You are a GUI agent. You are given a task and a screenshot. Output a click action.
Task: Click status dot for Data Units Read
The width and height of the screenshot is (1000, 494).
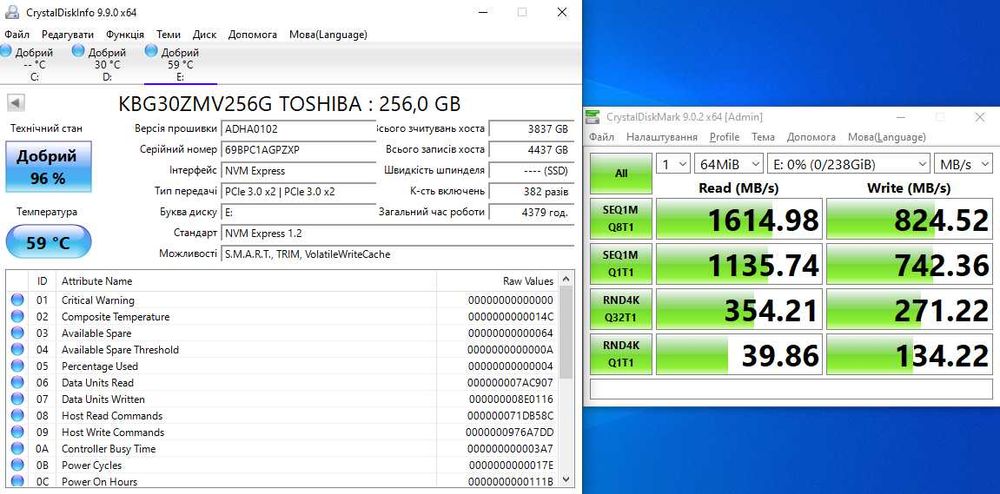[17, 382]
